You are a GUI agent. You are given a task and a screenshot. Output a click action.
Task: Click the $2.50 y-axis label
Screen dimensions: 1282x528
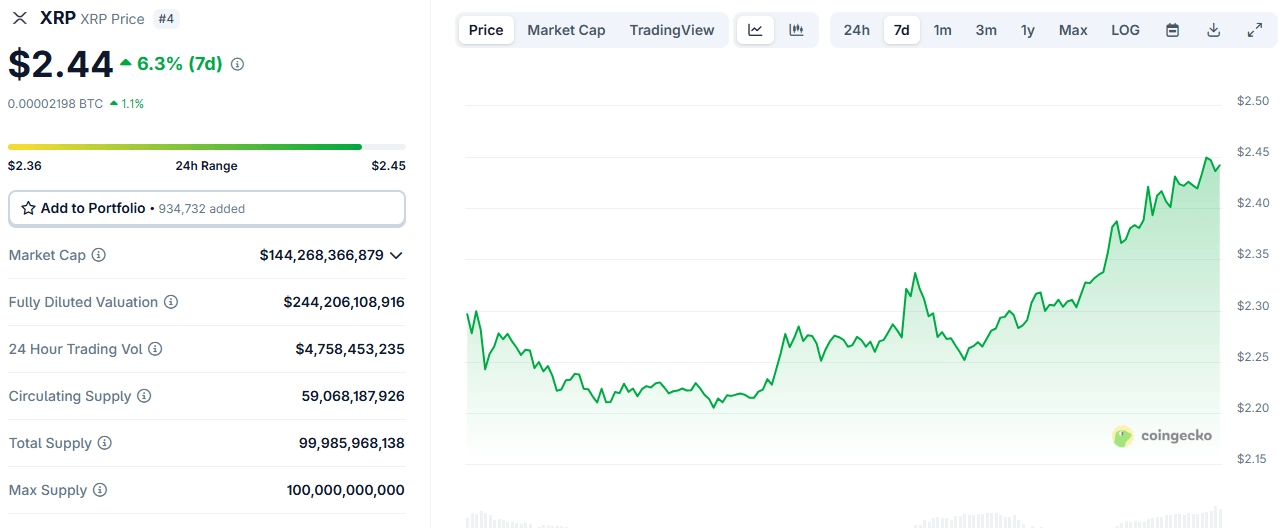[x=1252, y=101]
